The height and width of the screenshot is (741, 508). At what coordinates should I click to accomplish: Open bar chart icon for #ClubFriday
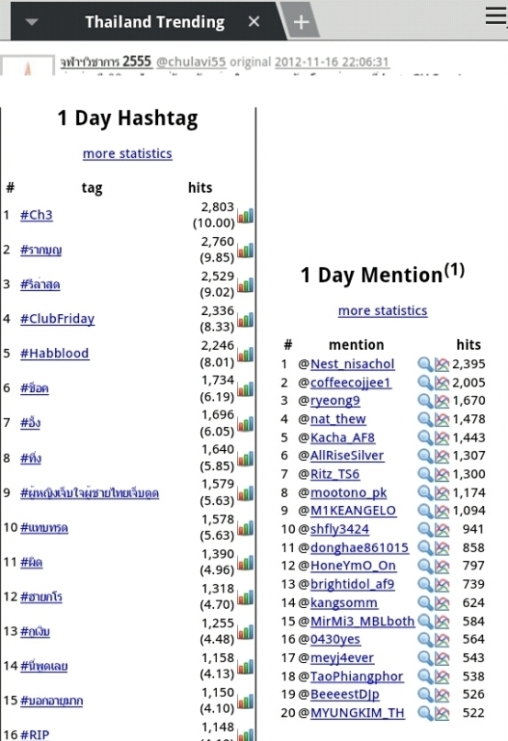point(245,319)
